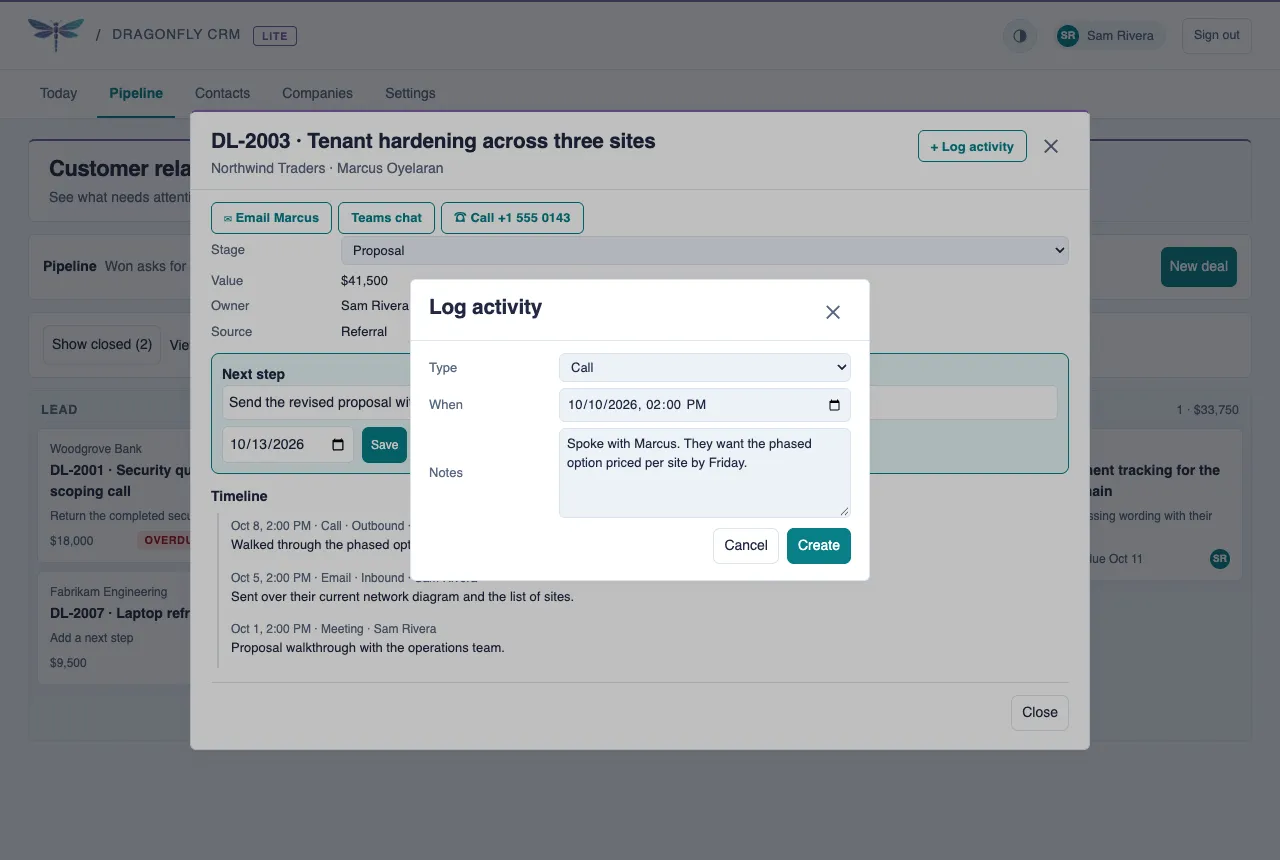Open the Type dropdown showing Call

coord(705,367)
